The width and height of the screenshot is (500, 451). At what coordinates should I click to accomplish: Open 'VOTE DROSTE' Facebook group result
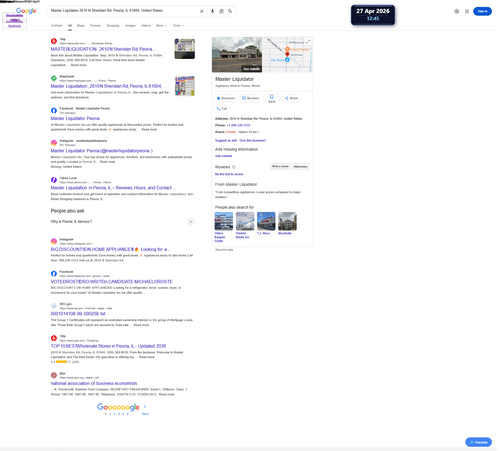(x=112, y=282)
